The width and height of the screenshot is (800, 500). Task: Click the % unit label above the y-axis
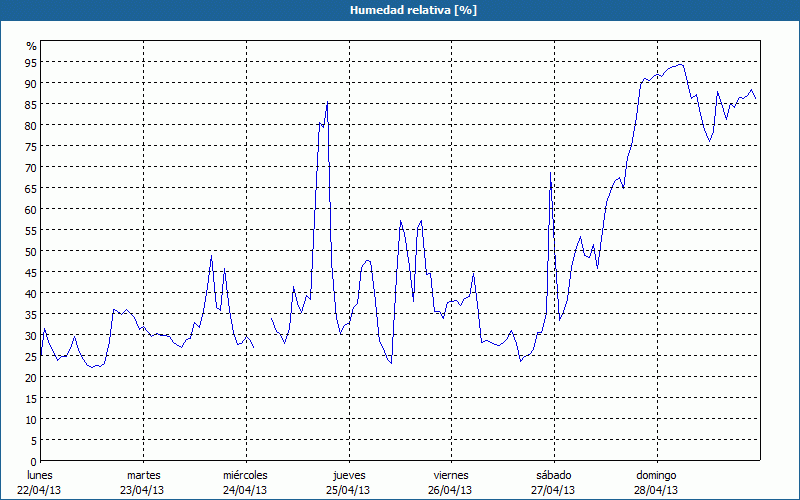click(31, 46)
